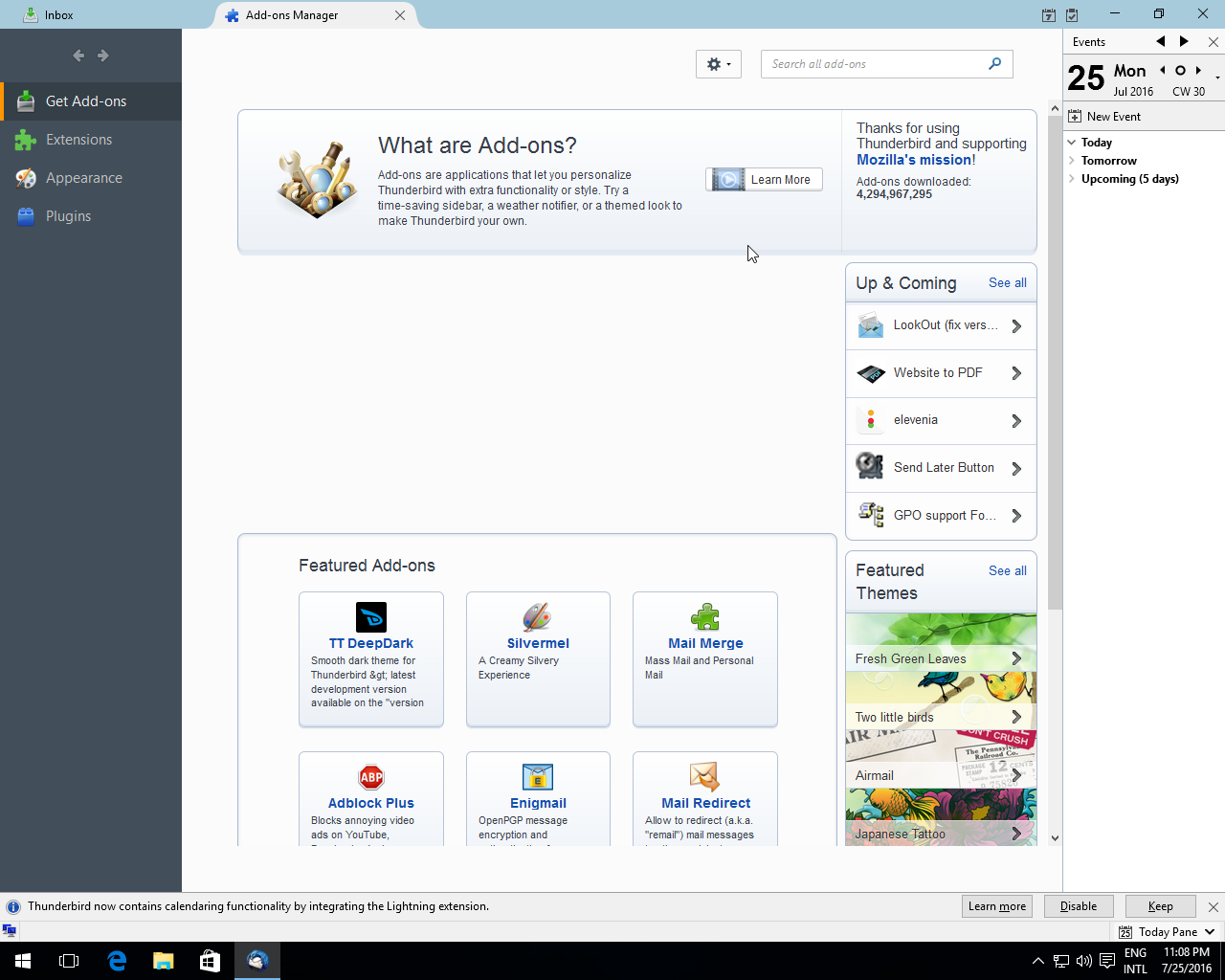This screenshot has height=980, width=1225.
Task: Click the Enigmail add-on icon
Action: click(x=538, y=777)
